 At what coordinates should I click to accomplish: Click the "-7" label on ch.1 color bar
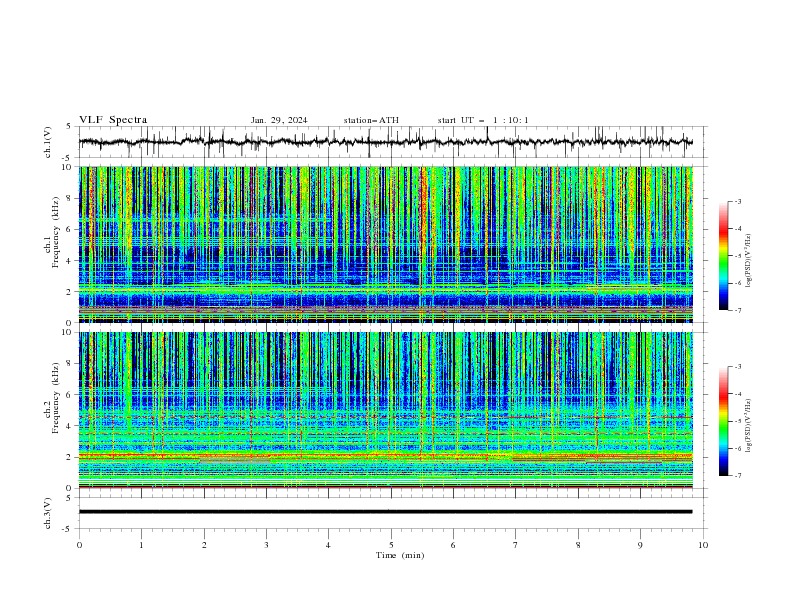pyautogui.click(x=738, y=310)
